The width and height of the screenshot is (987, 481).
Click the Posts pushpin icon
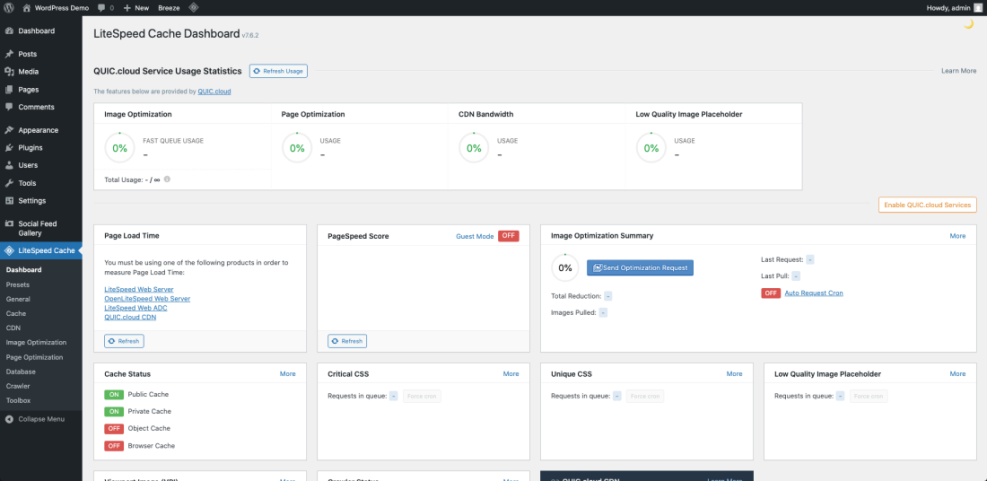coord(9,54)
